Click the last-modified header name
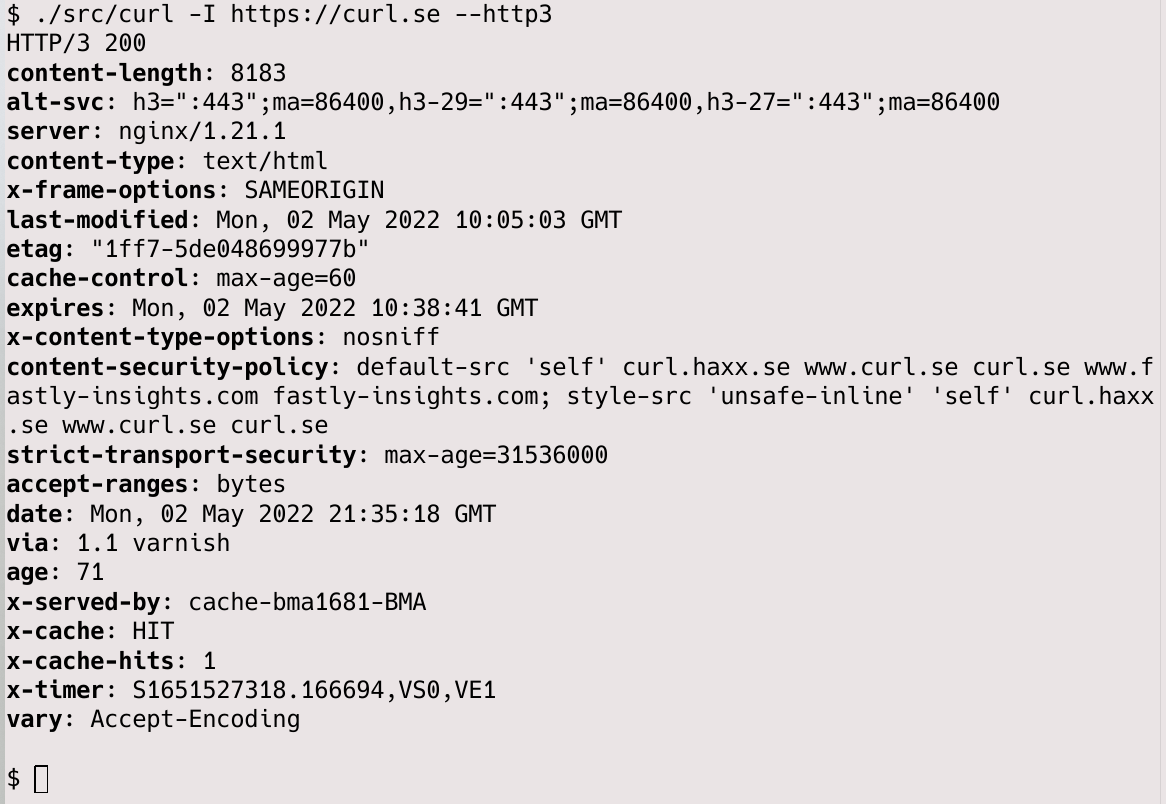 click(97, 219)
